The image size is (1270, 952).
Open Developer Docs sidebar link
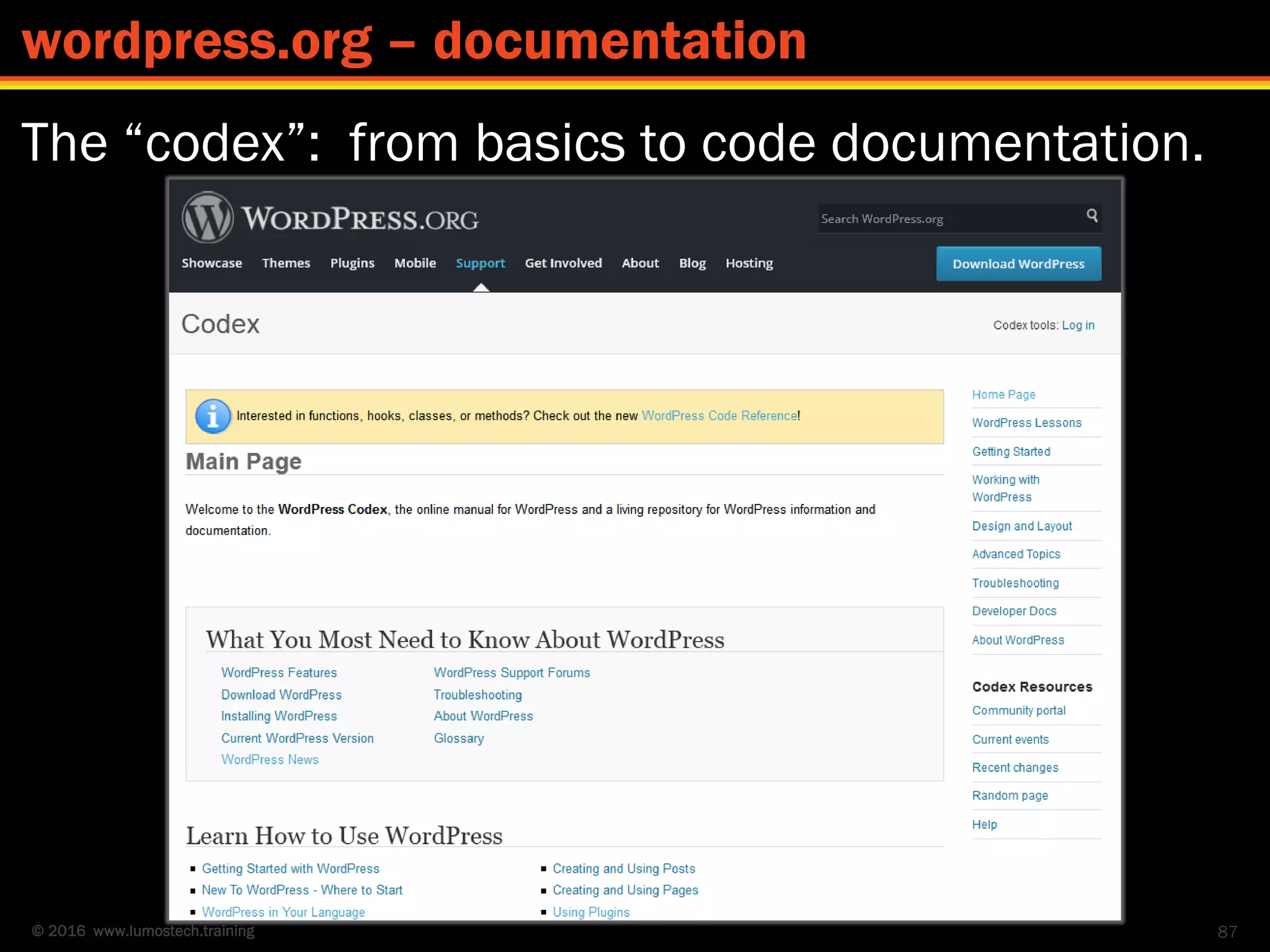point(1015,611)
